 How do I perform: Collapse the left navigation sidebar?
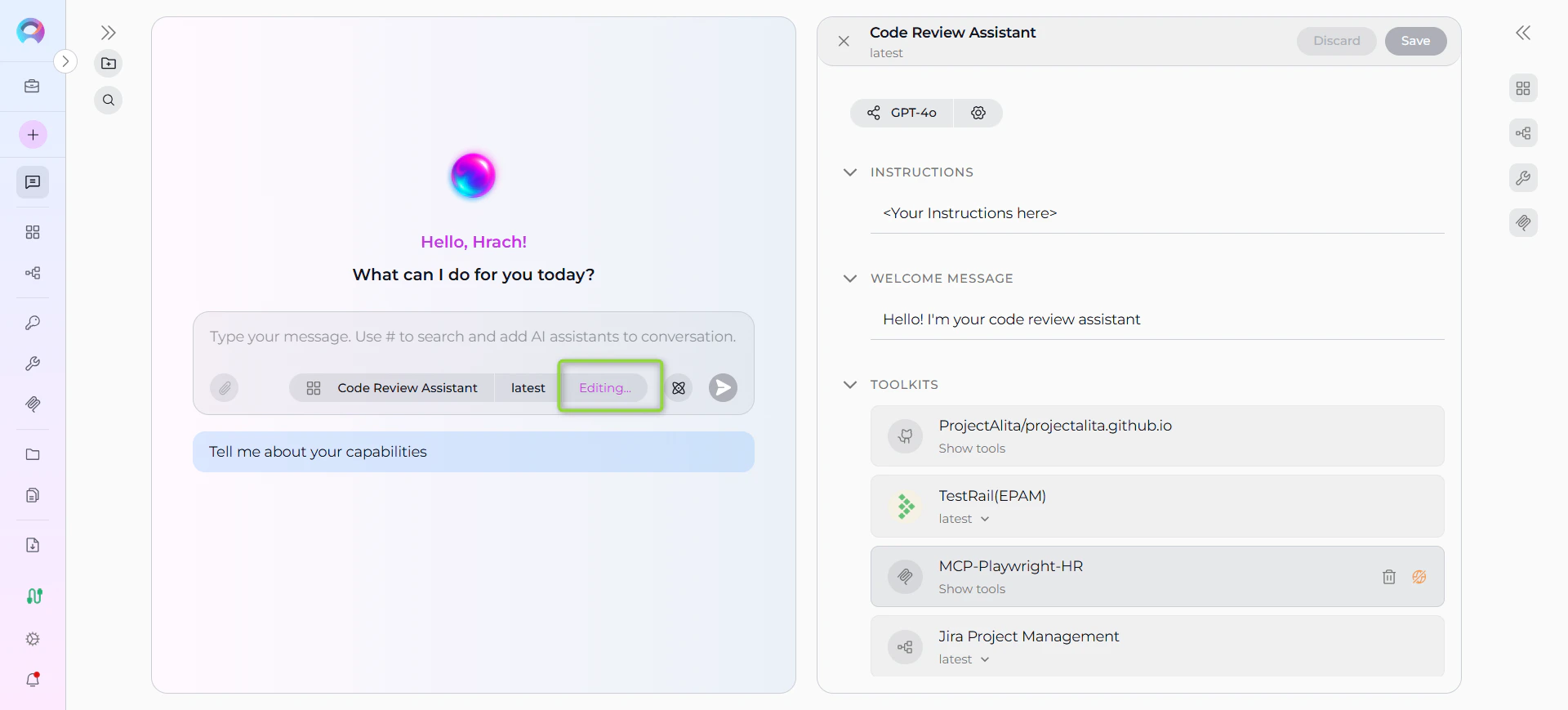[x=109, y=33]
